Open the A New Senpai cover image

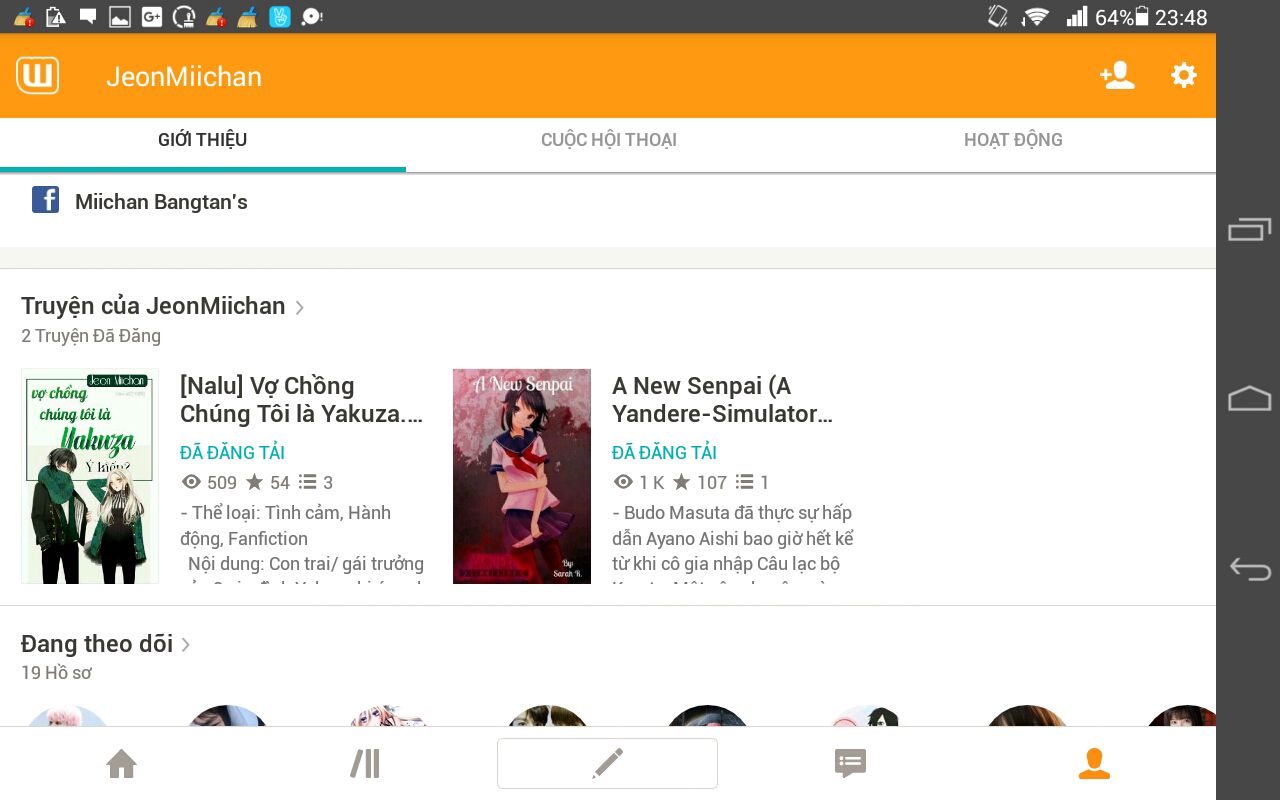(521, 476)
